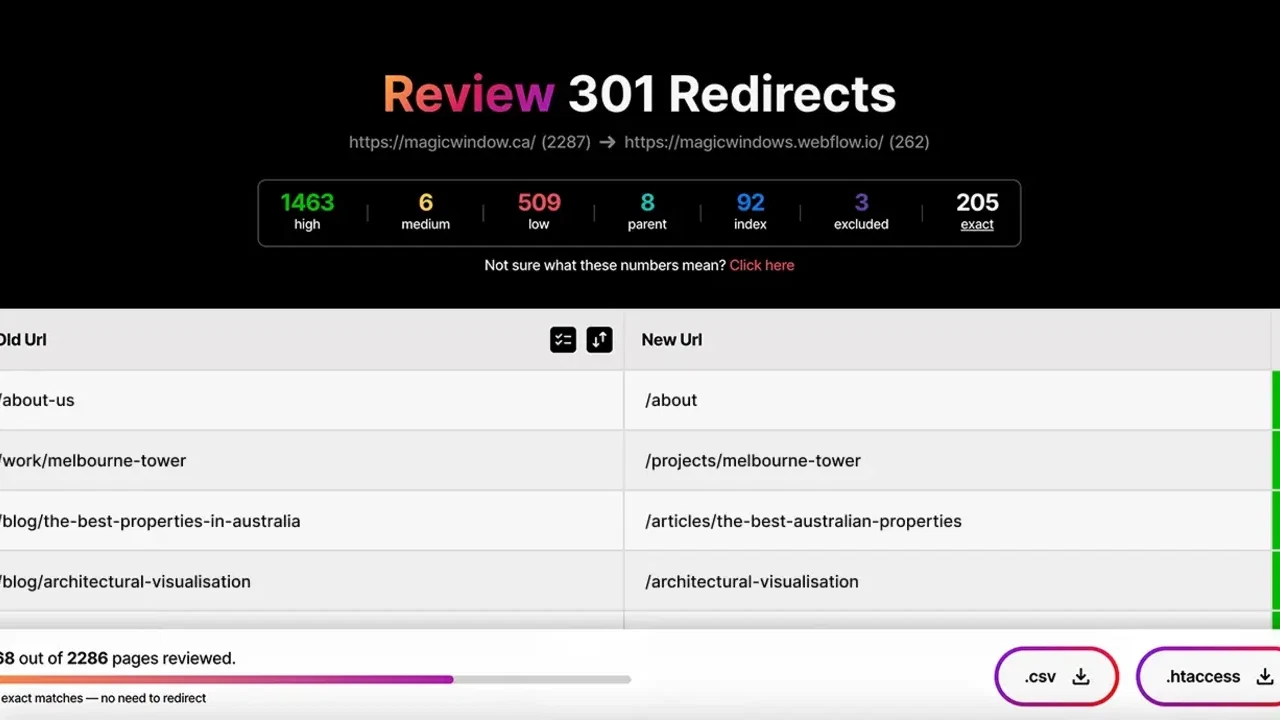Open the 'Click here' help link

(x=761, y=265)
